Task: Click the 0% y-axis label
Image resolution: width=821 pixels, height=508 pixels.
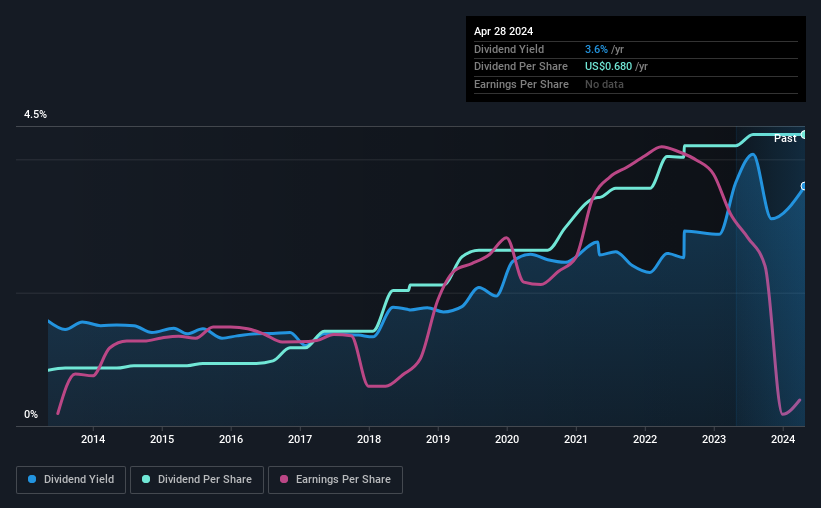Action: (31, 414)
